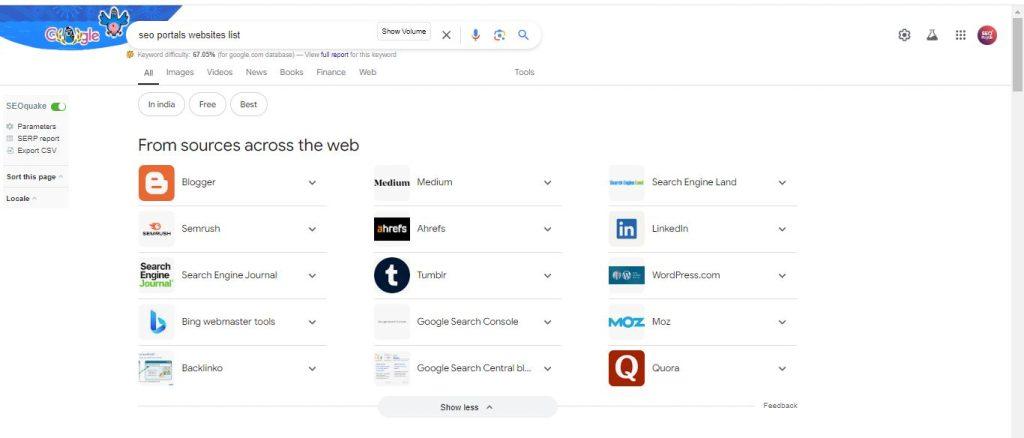The image size is (1024, 438).
Task: Click the Feedback link
Action: tap(780, 406)
